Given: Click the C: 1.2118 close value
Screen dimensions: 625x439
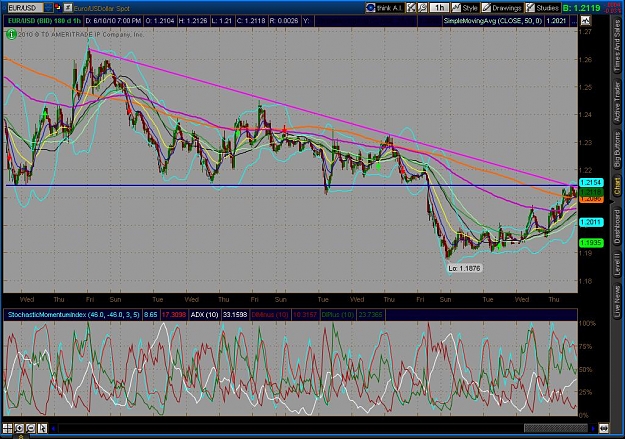Looking at the screenshot, I should click(251, 21).
